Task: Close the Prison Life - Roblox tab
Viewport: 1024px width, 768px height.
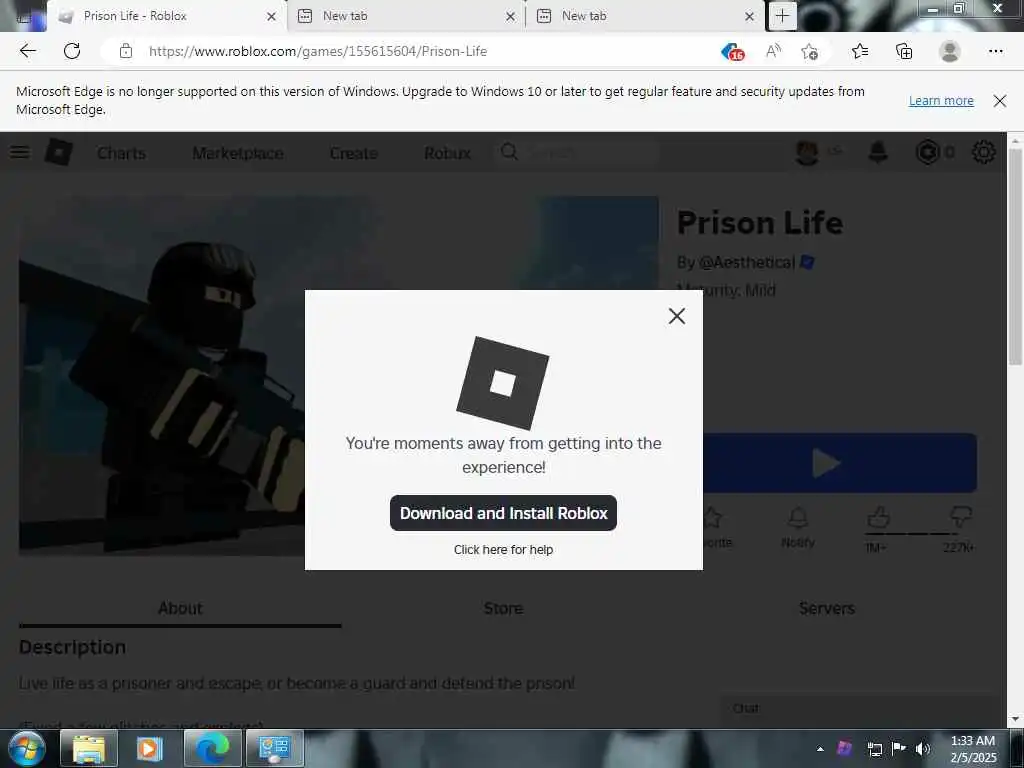Action: 272,16
